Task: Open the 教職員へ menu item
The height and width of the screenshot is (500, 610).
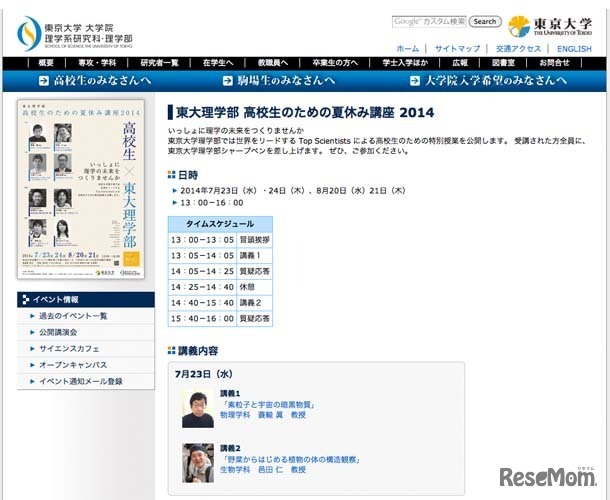Action: click(273, 63)
